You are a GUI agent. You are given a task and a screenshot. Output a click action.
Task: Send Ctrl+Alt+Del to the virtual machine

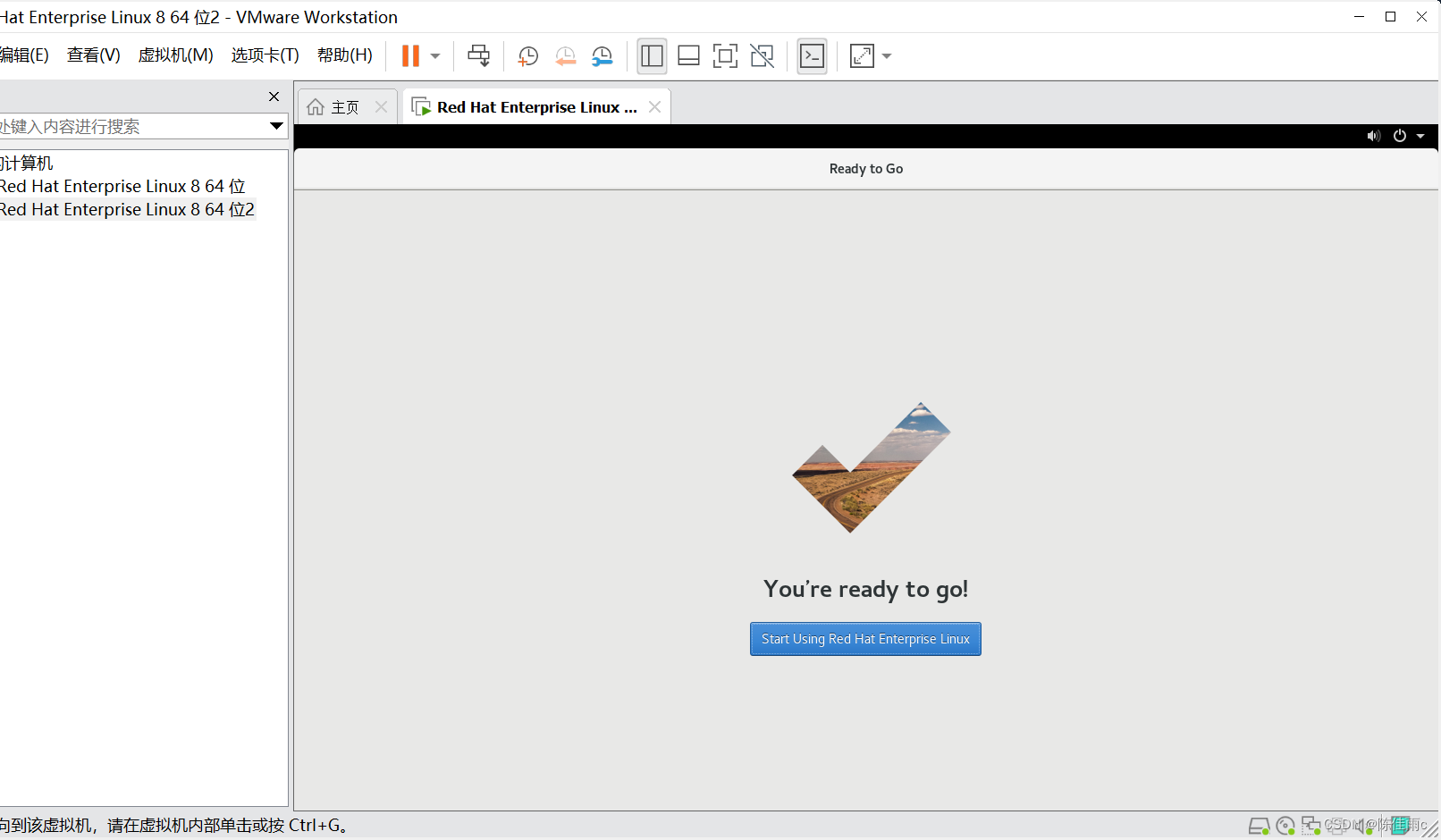(479, 55)
